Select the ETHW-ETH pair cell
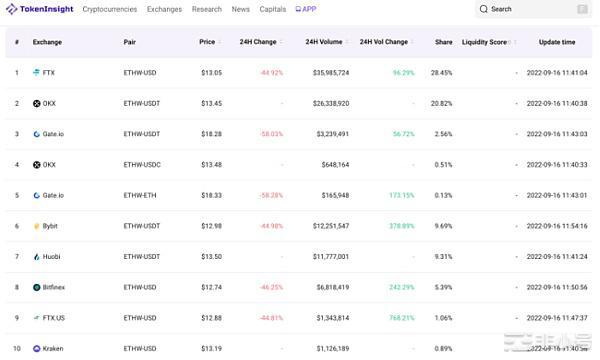The height and width of the screenshot is (360, 600). pos(140,195)
